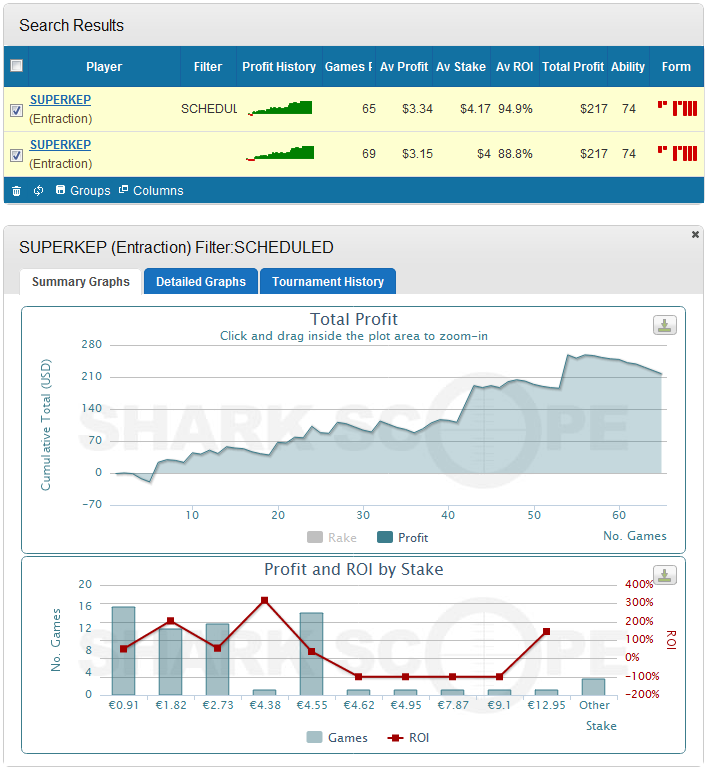Sort by Total Profit column header
Screen dimensions: 707x769
[573, 67]
